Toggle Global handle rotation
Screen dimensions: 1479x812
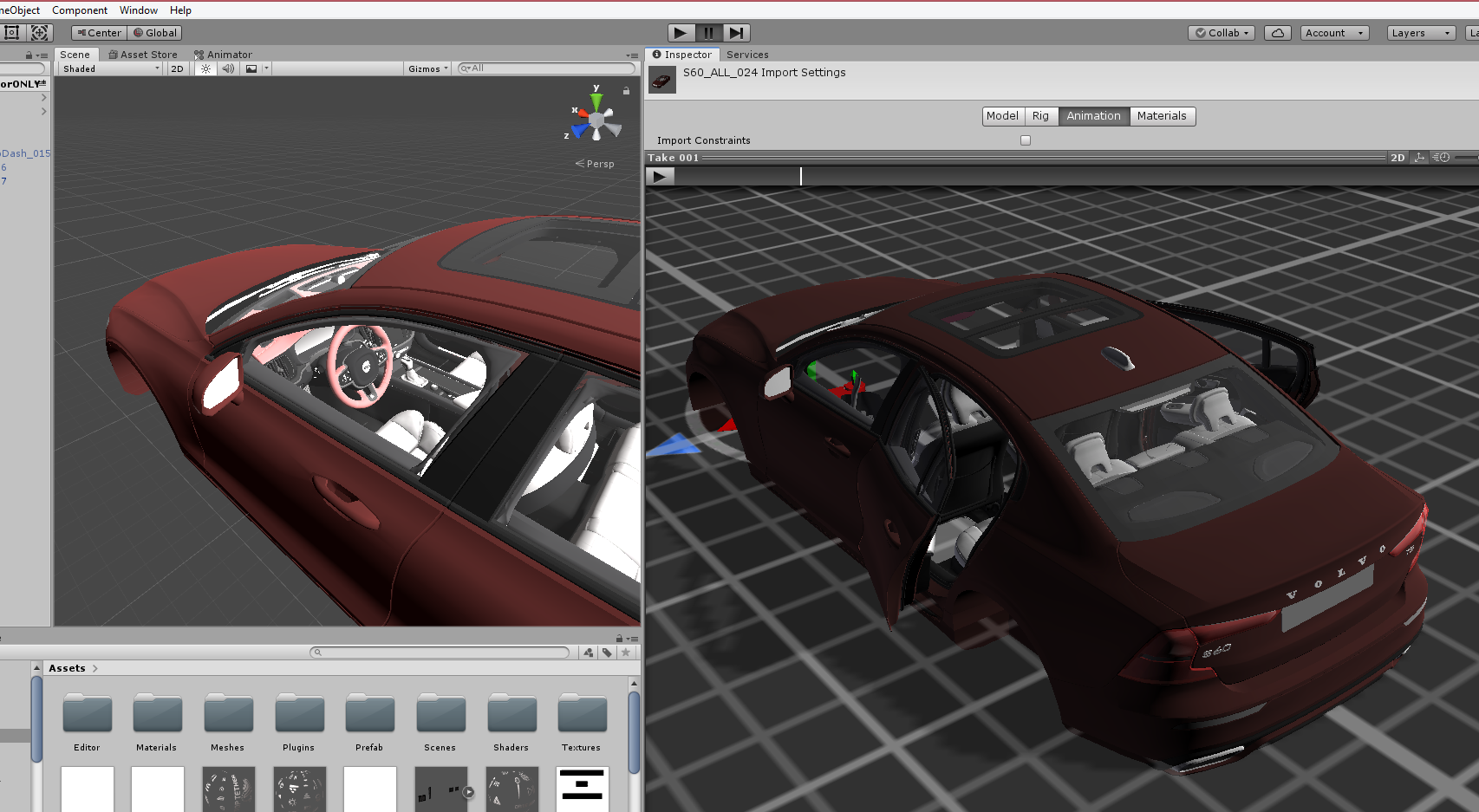coord(154,33)
